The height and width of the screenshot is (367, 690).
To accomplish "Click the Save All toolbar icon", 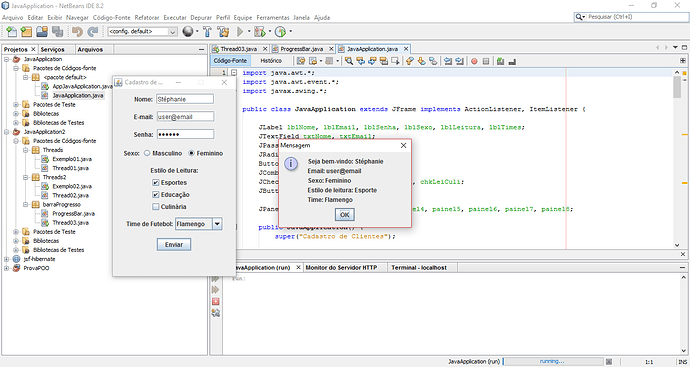I will click(58, 31).
